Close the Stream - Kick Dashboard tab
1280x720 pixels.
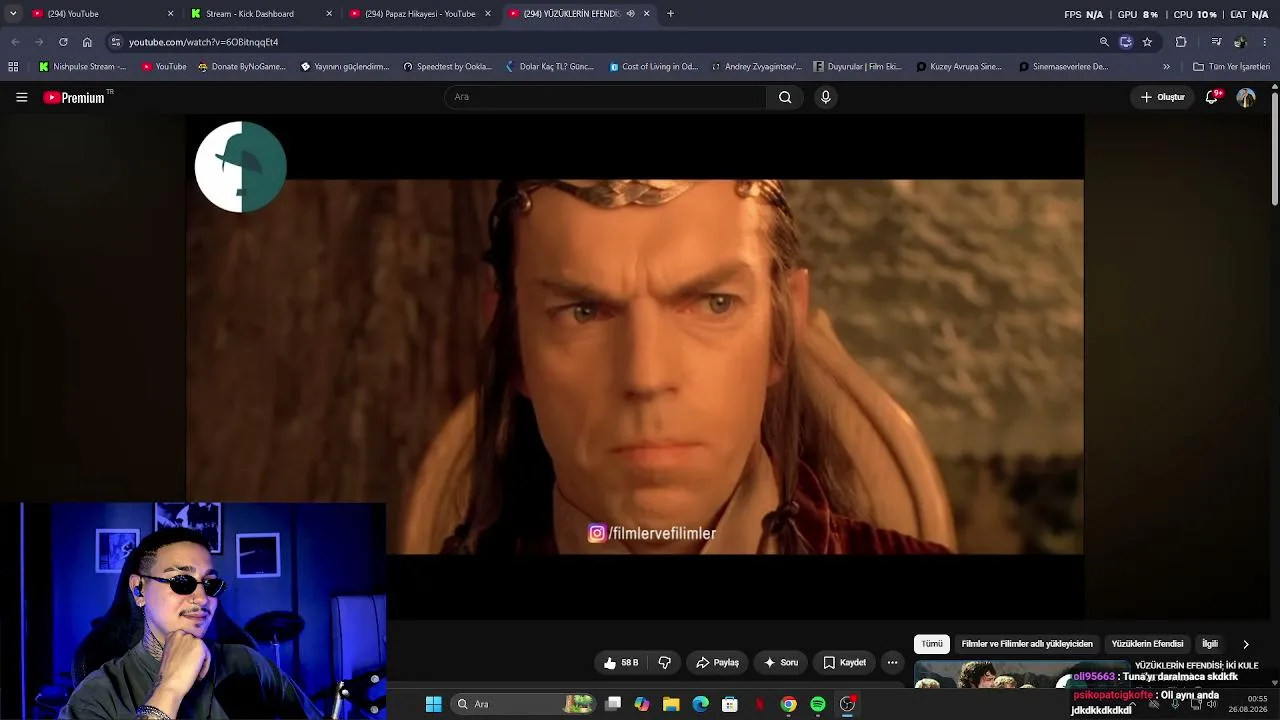pyautogui.click(x=329, y=14)
